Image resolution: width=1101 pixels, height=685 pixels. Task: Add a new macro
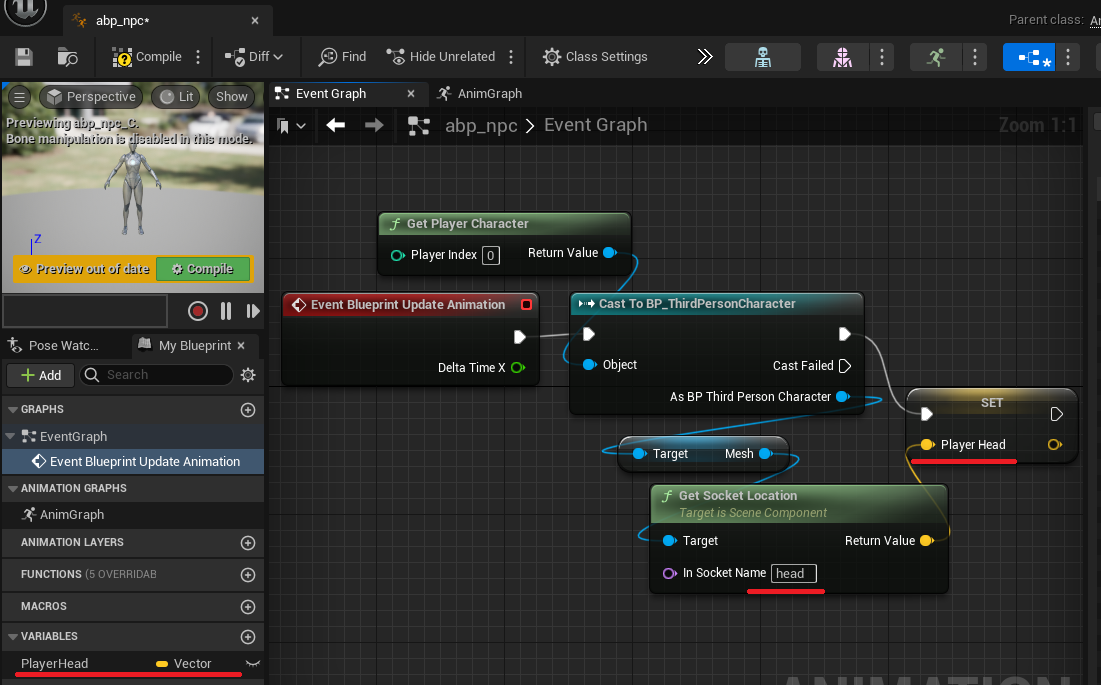click(248, 606)
